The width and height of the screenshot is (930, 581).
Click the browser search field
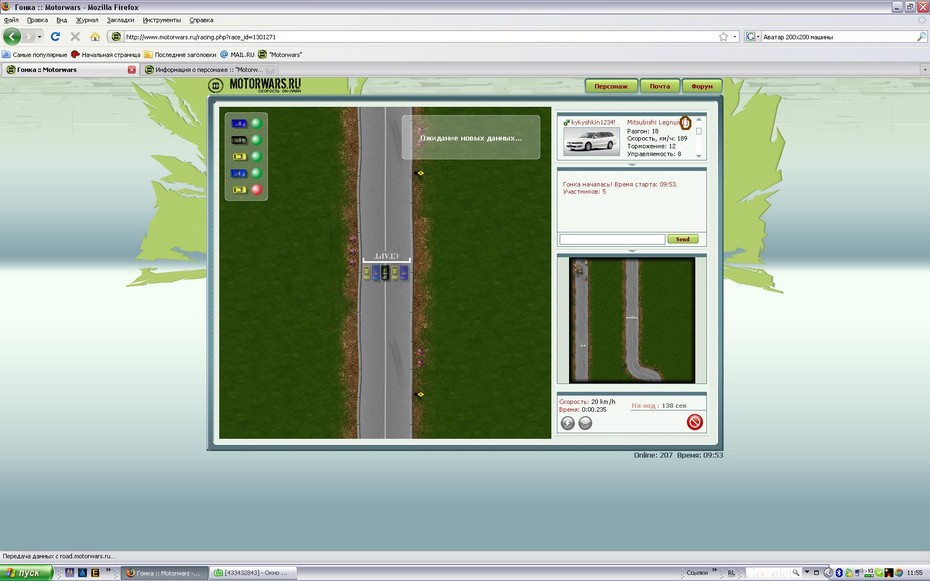click(837, 37)
